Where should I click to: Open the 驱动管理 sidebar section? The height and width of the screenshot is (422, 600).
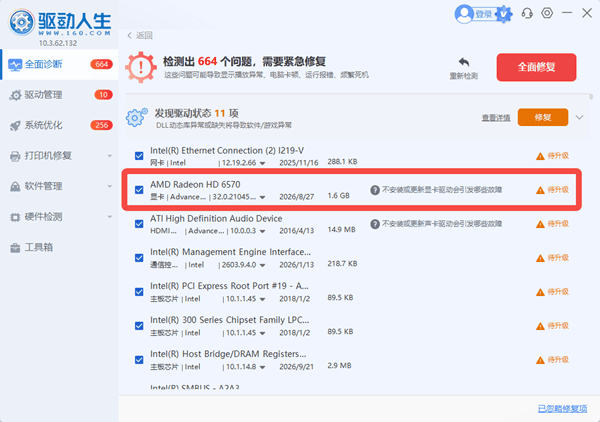pos(60,95)
